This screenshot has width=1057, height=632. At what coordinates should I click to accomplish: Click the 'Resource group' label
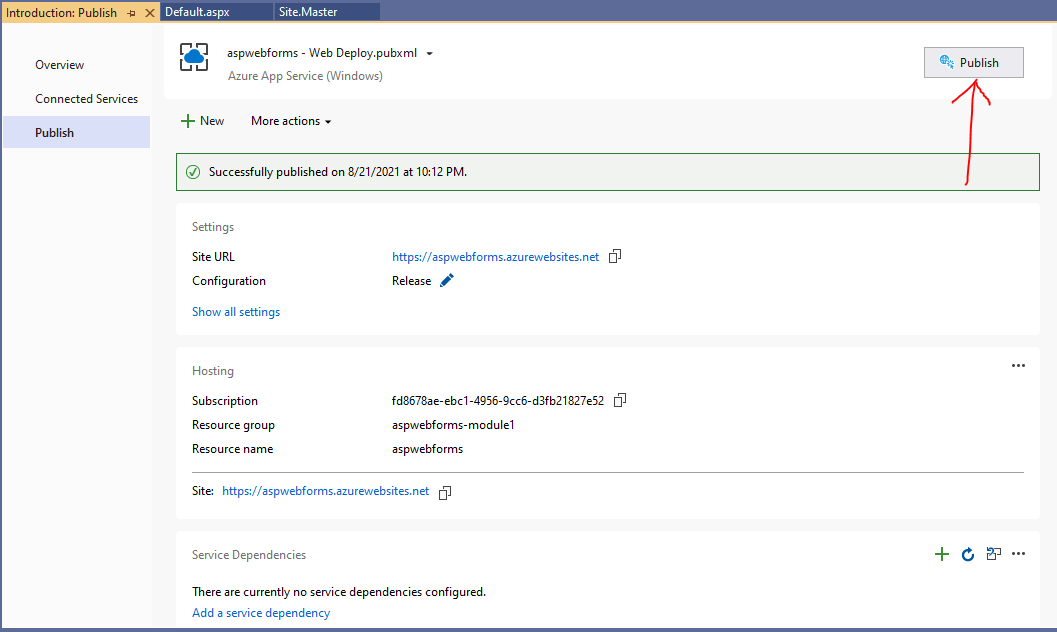(x=233, y=425)
